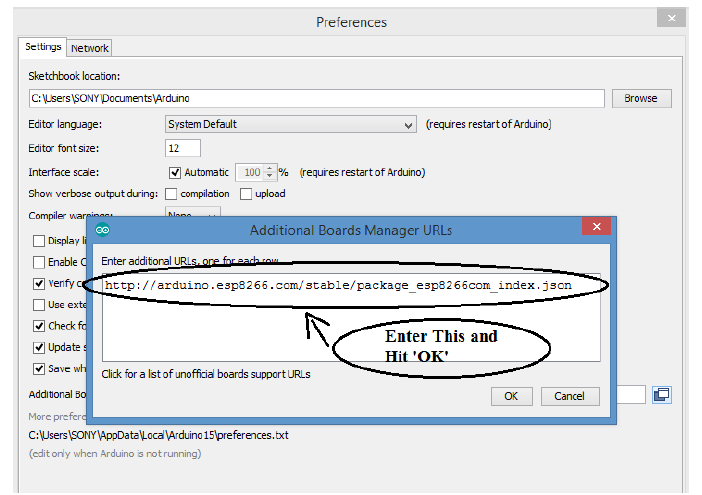Click the Additional Boards Manager URLs field in Preferences

[630, 395]
